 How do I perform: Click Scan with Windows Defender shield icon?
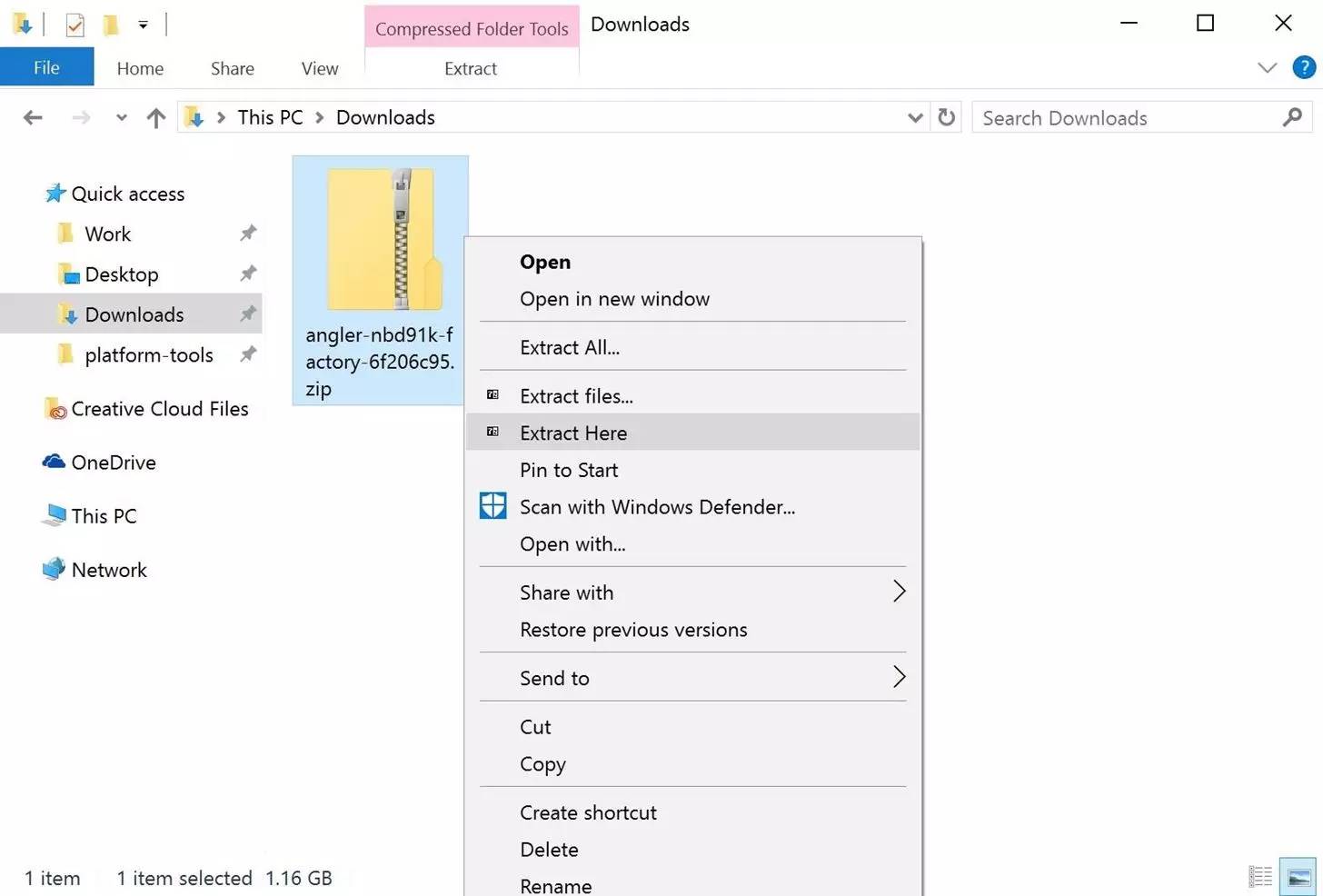click(492, 506)
